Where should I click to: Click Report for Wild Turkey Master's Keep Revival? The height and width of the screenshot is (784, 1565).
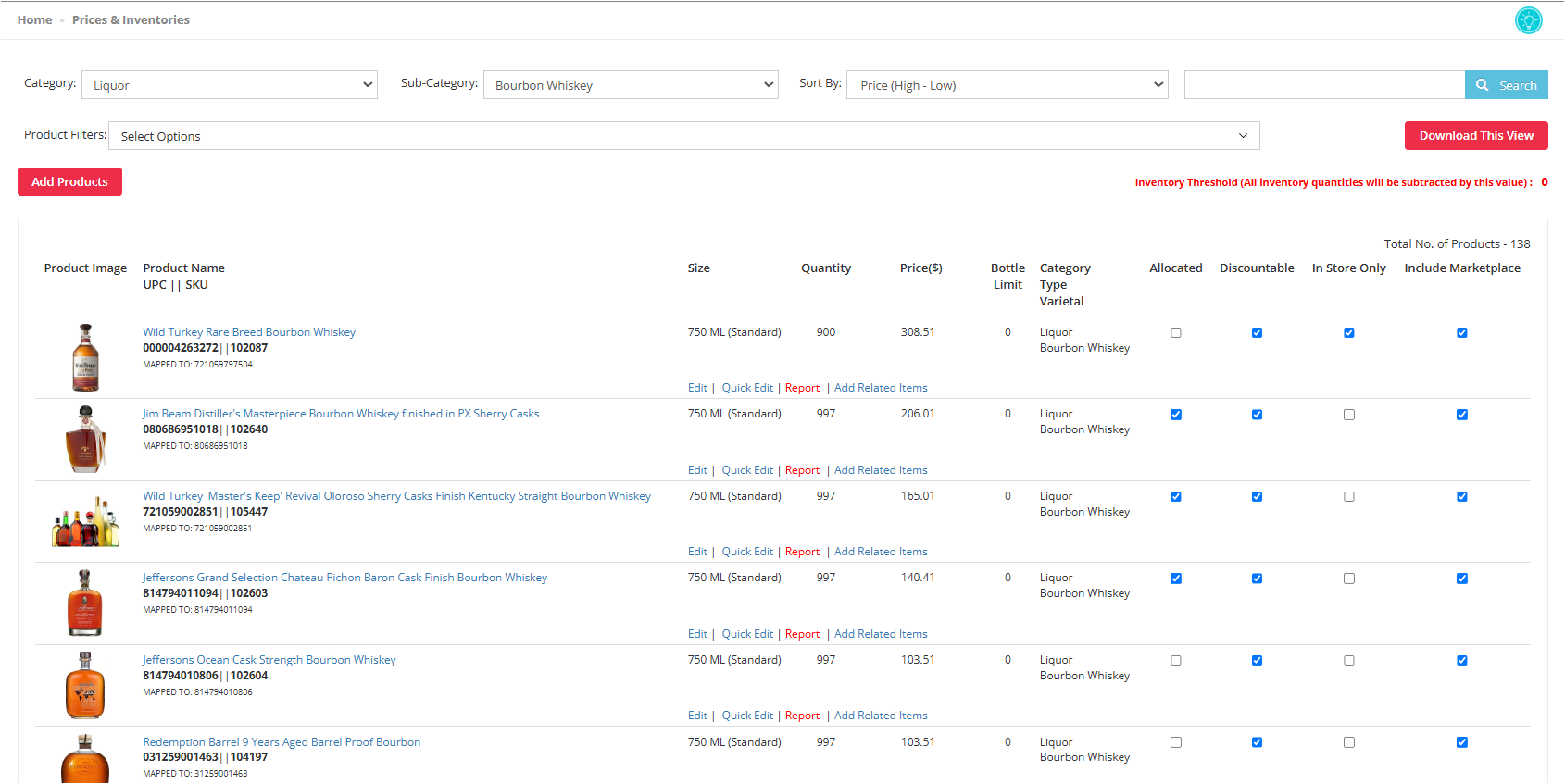(x=802, y=552)
